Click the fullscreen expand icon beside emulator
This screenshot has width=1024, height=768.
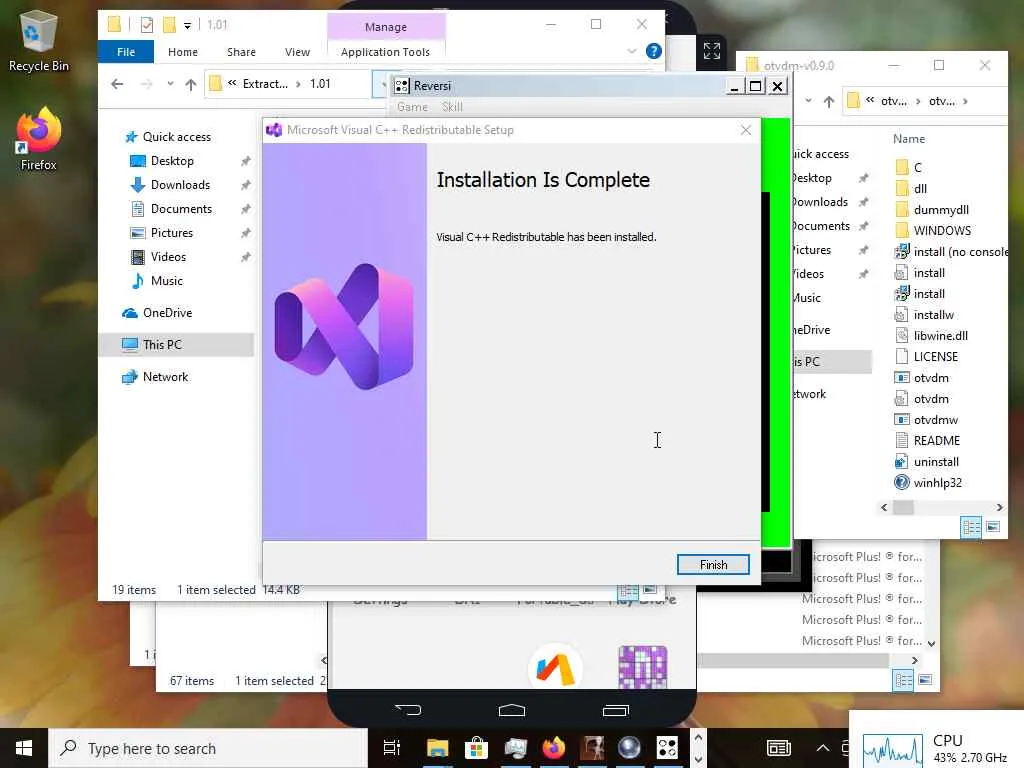[x=712, y=51]
